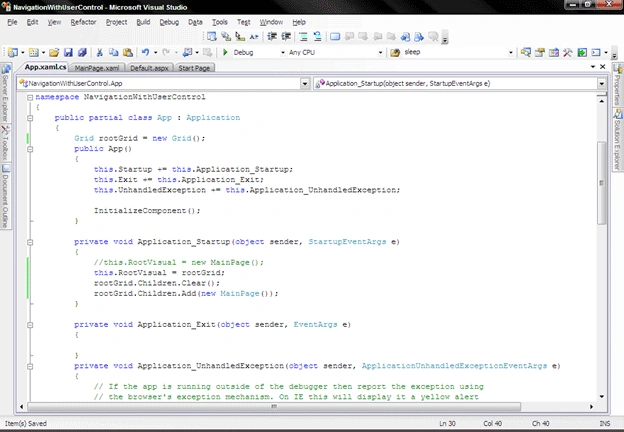The image size is (624, 432).
Task: Click Display Object Member List icon
Action: 212,37
